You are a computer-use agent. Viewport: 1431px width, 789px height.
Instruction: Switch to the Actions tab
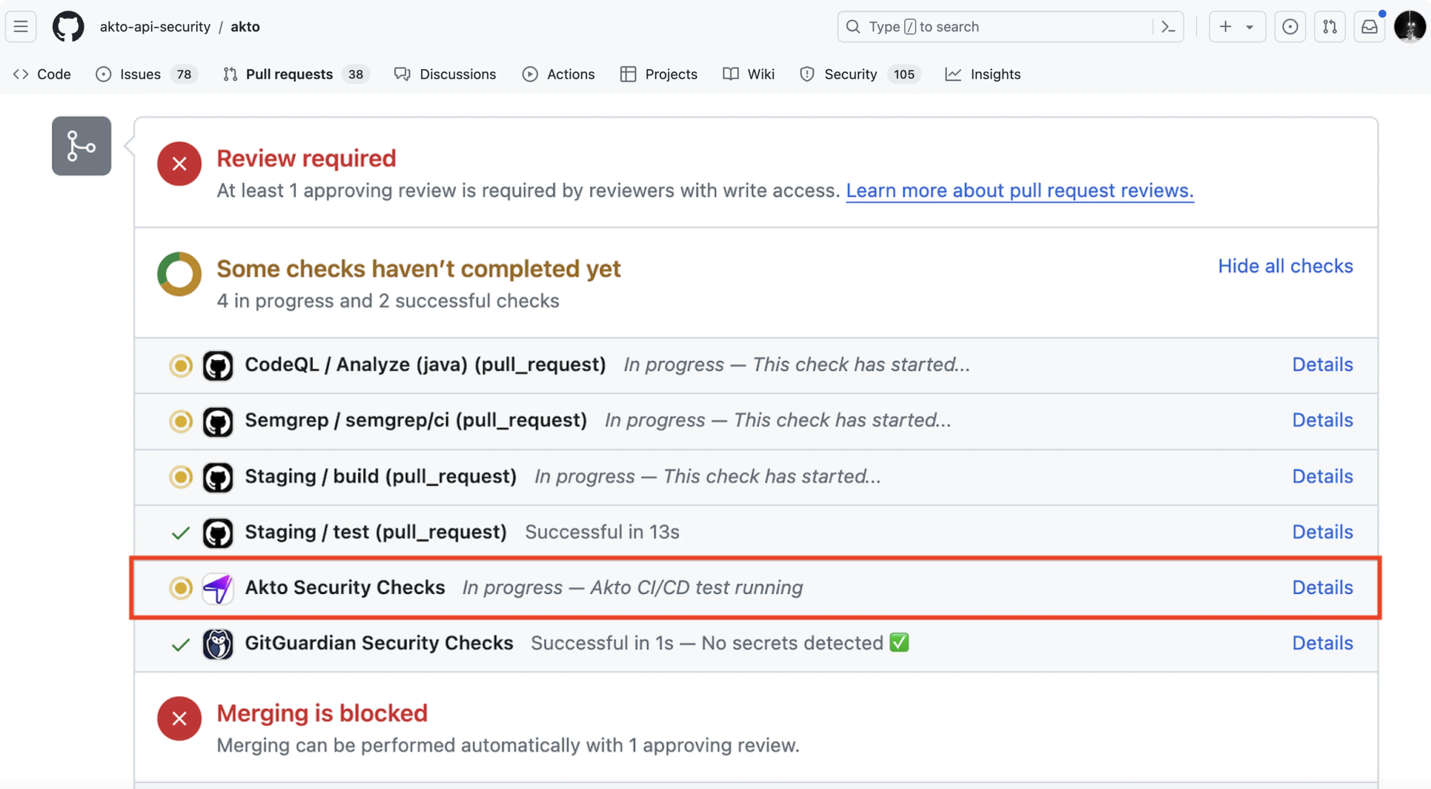click(x=558, y=74)
